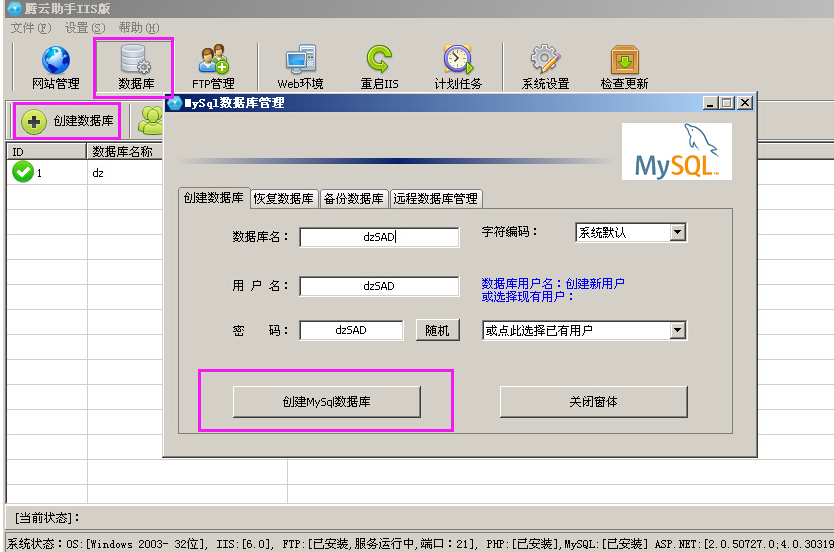Click the ID value 1 in the first row

pyautogui.click(x=39, y=173)
